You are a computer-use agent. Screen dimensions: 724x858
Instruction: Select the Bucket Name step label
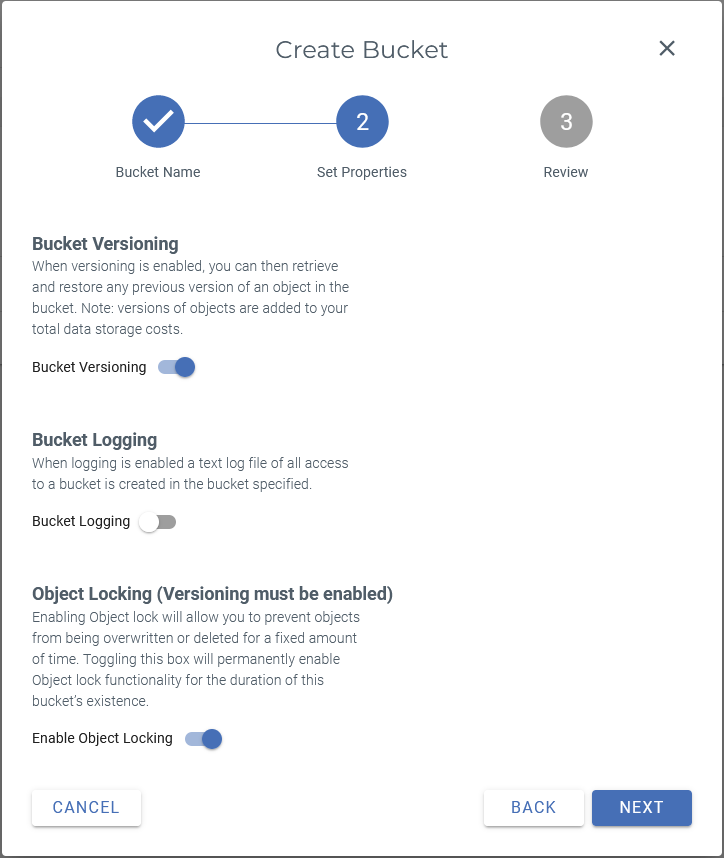[158, 172]
